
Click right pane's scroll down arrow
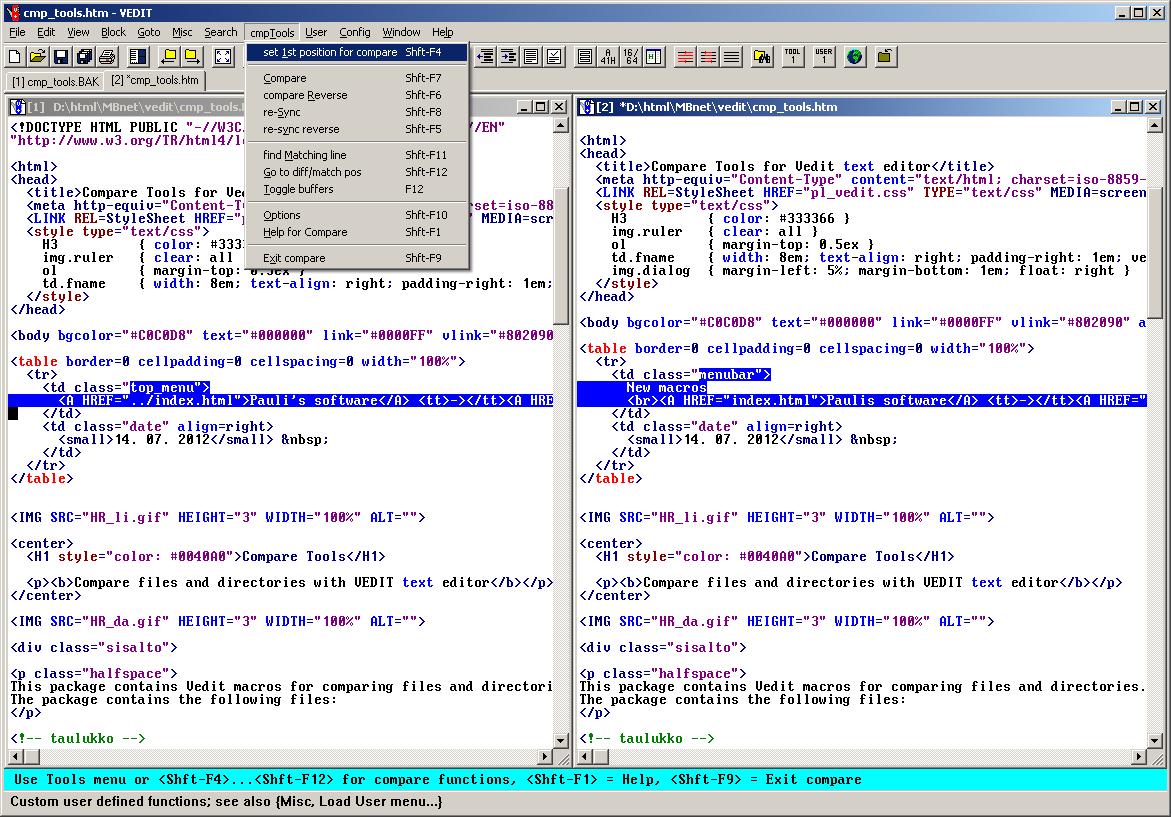click(x=1154, y=739)
